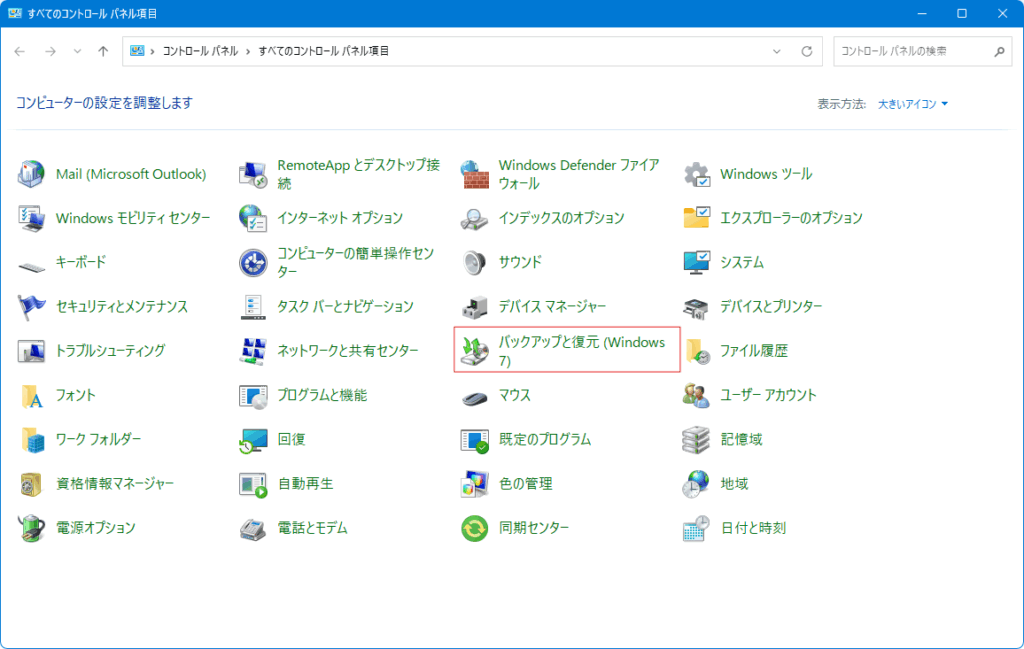Open 表示方法 大きいアイコン dropdown
Image resolution: width=1024 pixels, height=649 pixels.
(912, 104)
